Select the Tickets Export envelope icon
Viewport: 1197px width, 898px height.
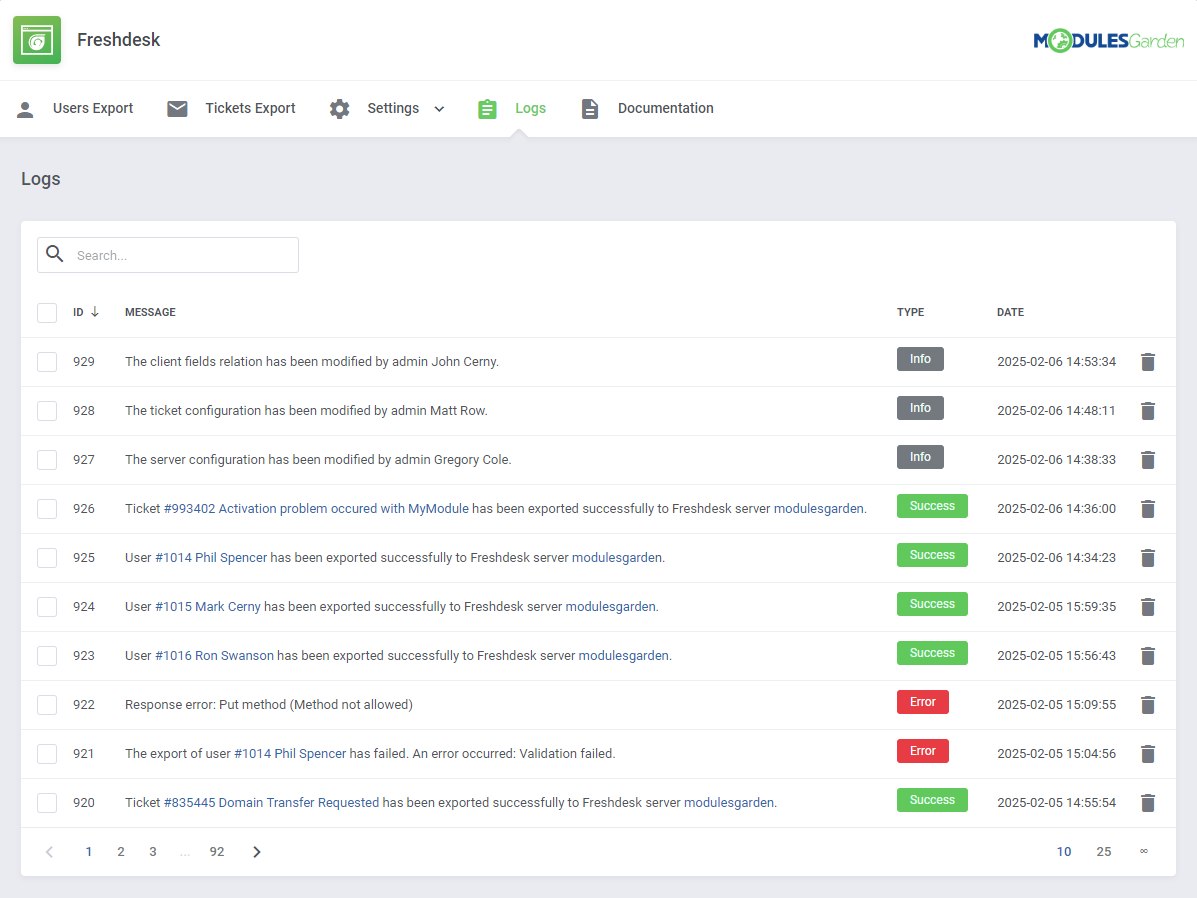(177, 108)
